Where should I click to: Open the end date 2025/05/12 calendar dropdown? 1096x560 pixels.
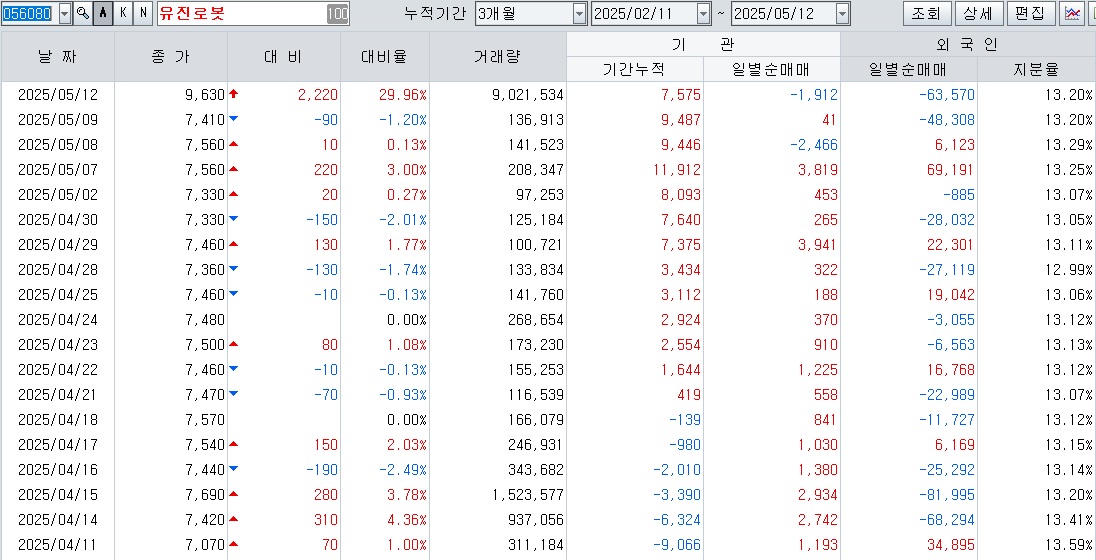coord(842,13)
